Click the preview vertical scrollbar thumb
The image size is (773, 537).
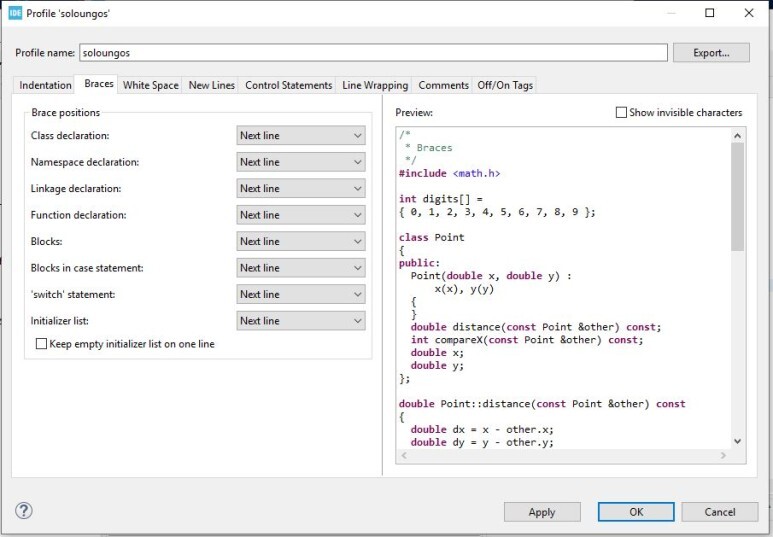click(x=737, y=196)
